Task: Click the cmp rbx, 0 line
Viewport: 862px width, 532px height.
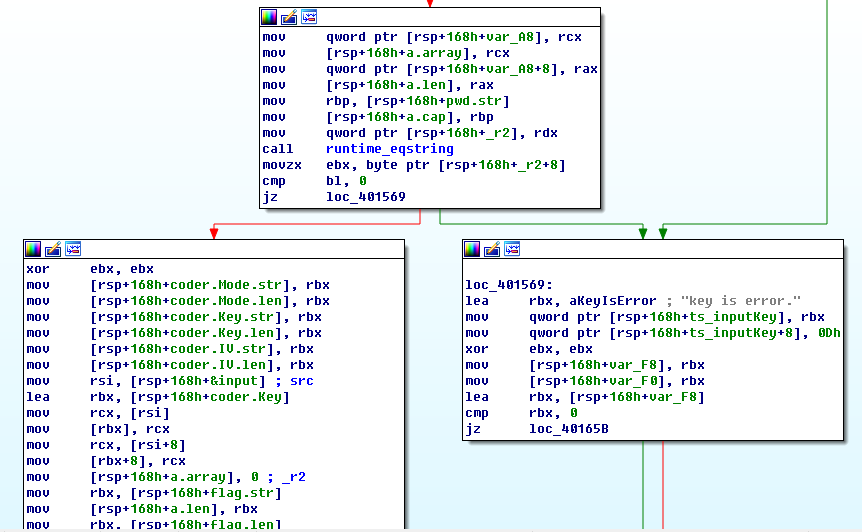Action: (521, 413)
